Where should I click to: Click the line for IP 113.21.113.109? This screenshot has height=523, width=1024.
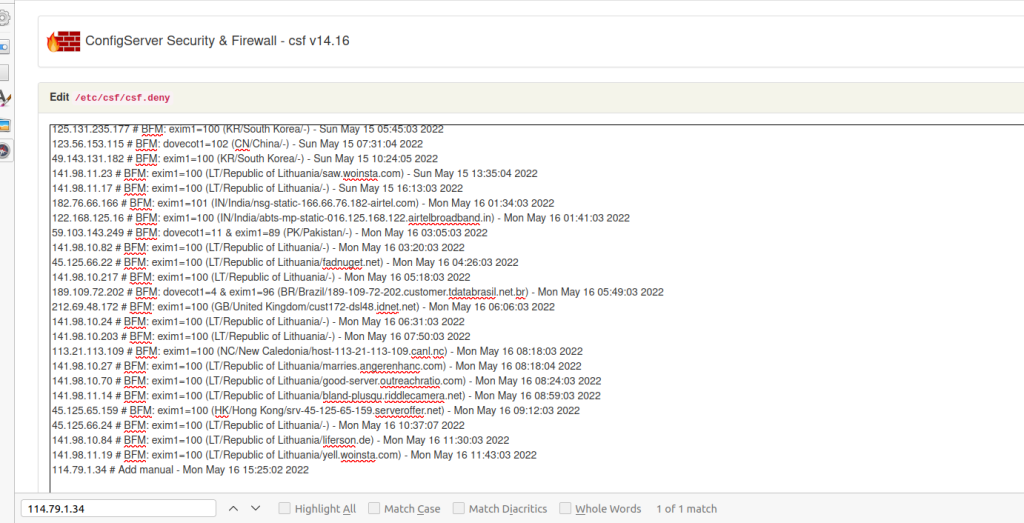tap(317, 351)
